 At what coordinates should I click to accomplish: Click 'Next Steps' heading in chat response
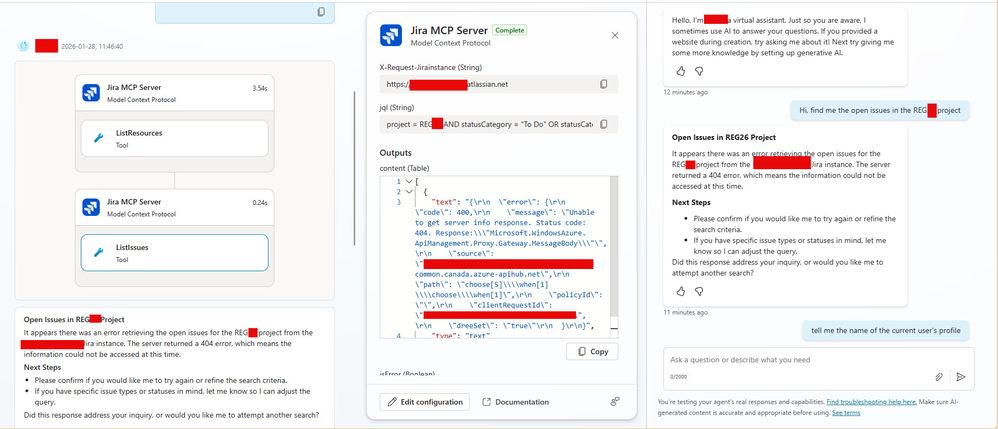pyautogui.click(x=692, y=202)
